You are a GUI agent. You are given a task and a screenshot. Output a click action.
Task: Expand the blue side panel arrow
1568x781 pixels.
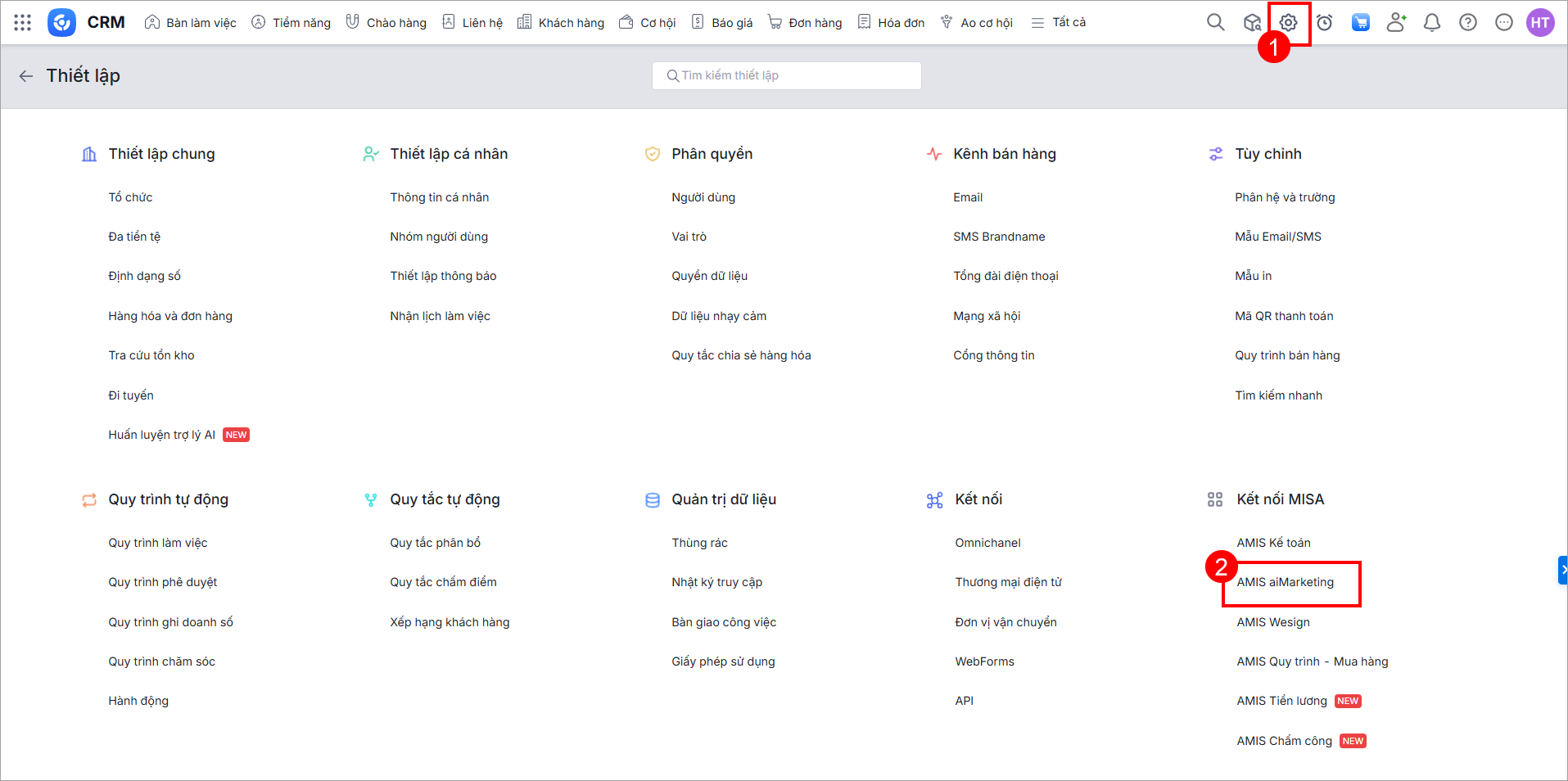[x=1562, y=570]
